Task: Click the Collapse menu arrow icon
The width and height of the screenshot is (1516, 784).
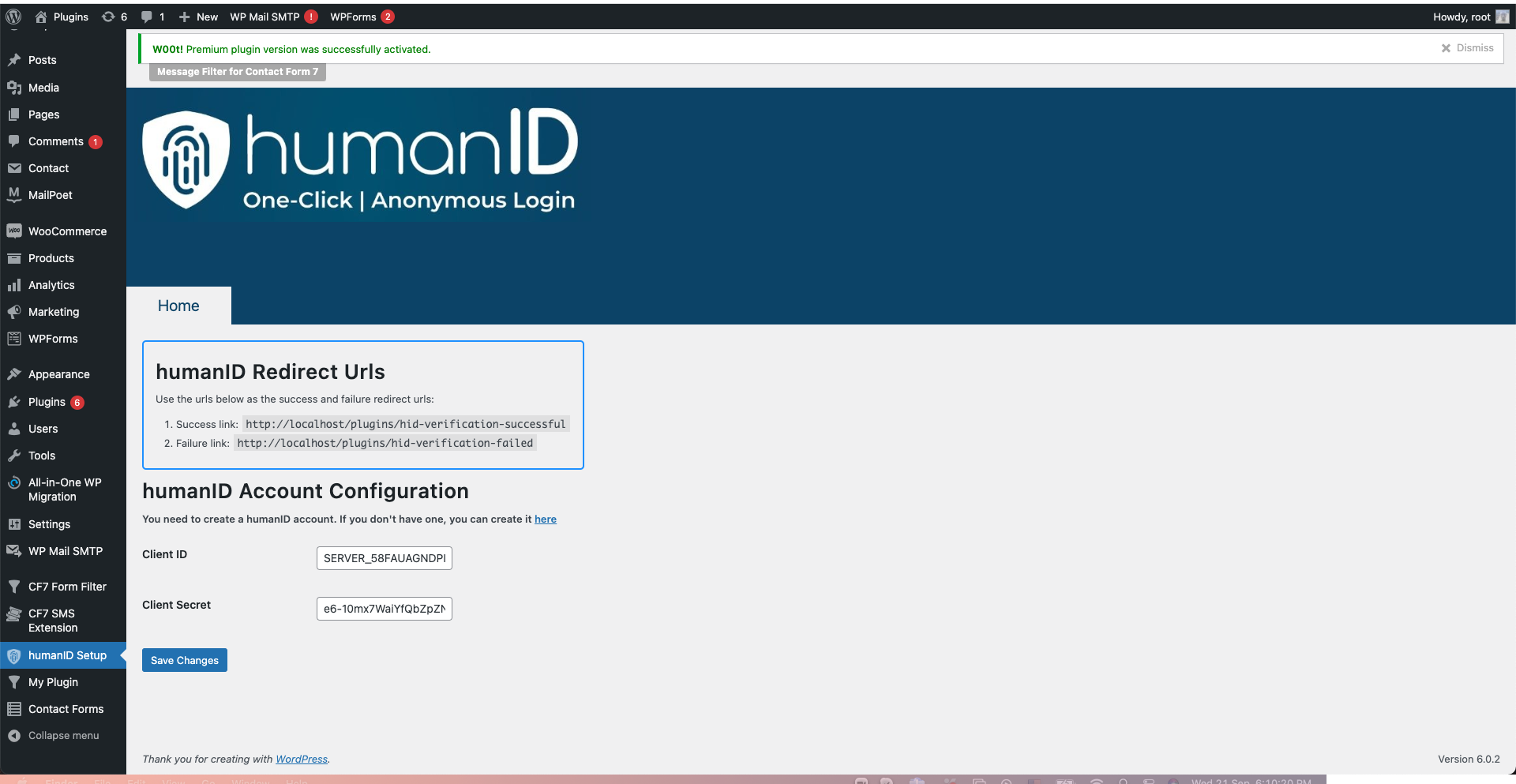Action: (14, 736)
